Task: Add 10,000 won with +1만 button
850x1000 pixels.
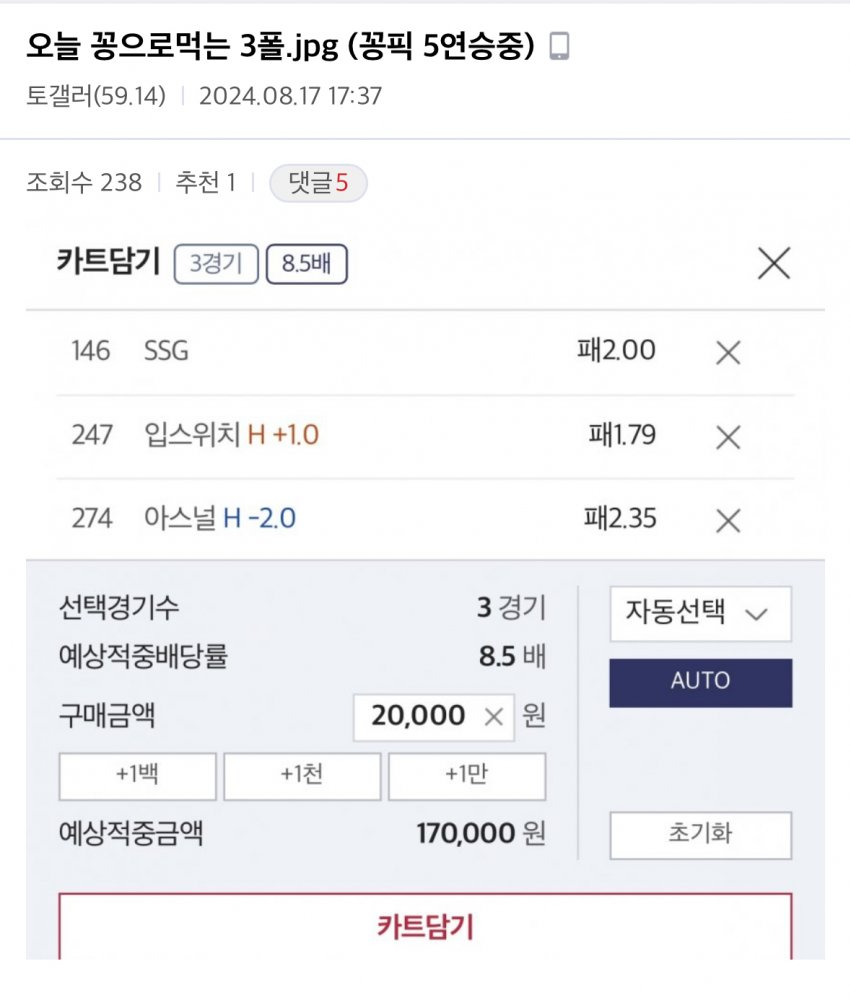Action: point(466,777)
